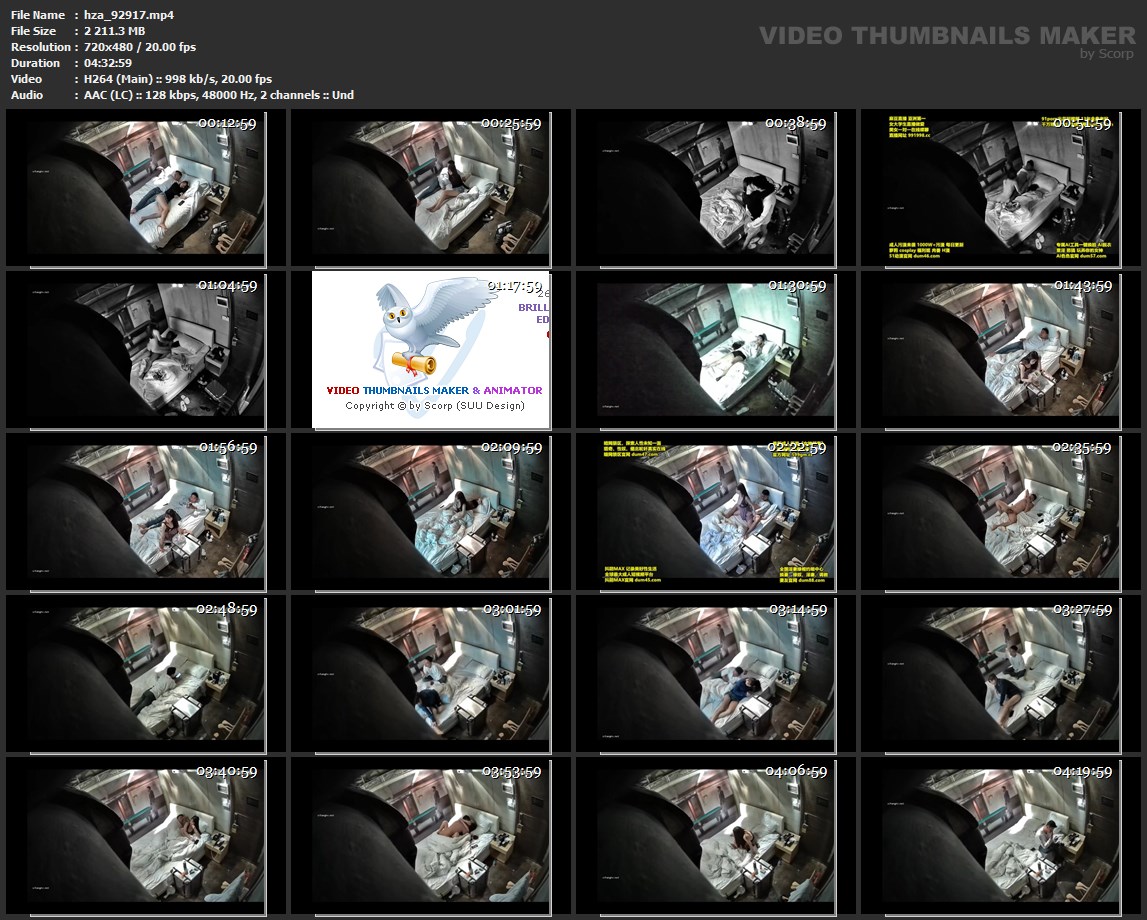Click the 03:40:59 timestamp marker
Image resolution: width=1147 pixels, height=920 pixels.
coord(227,772)
